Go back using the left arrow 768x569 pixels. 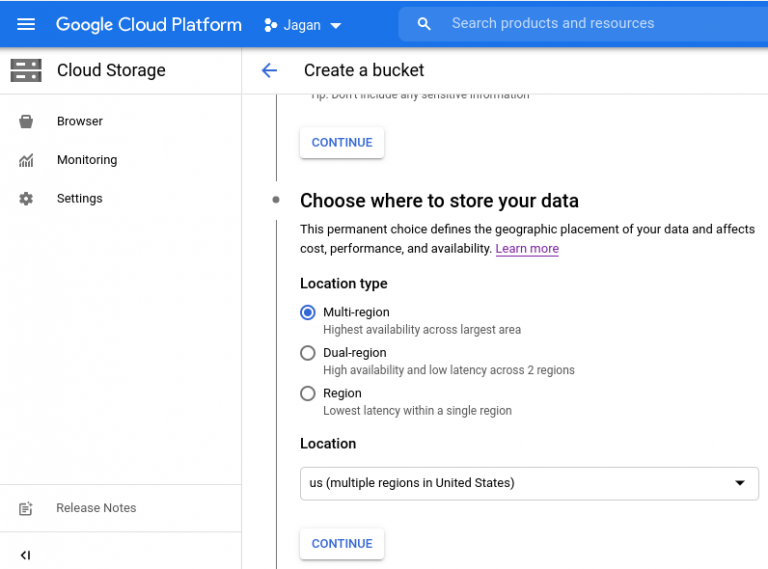(268, 70)
